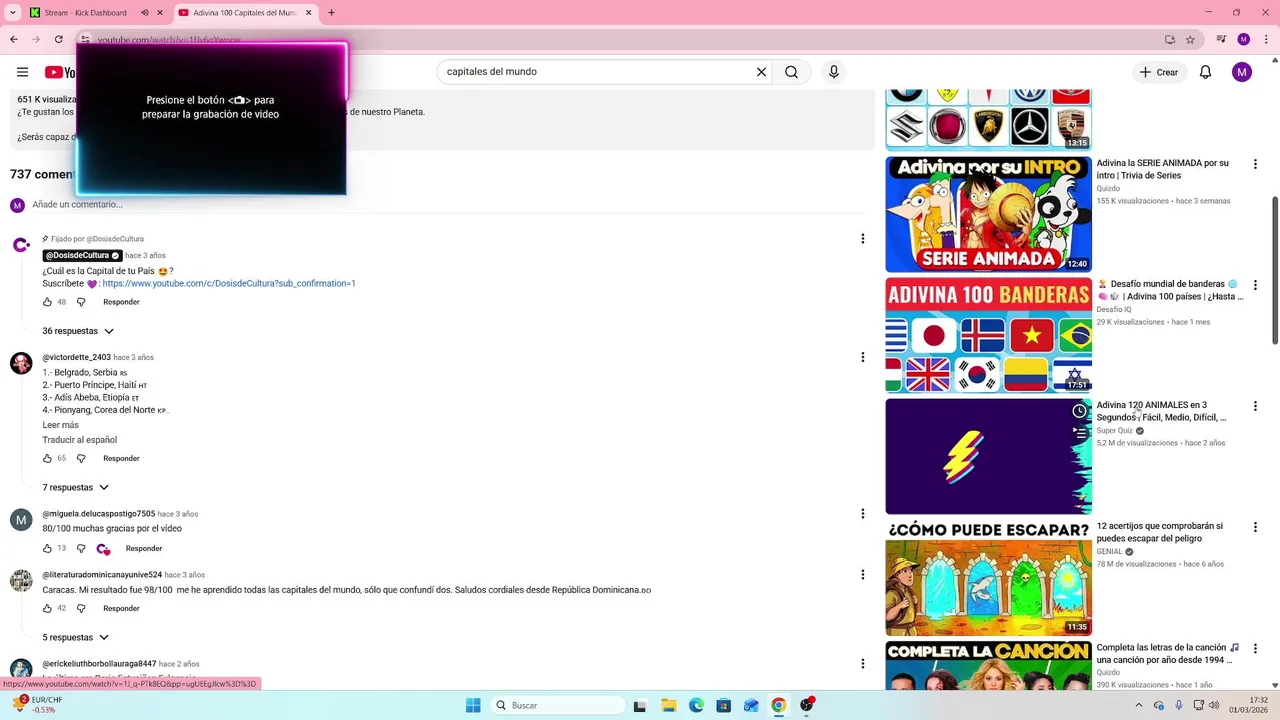Open the YouTube account avatar menu
The height and width of the screenshot is (720, 1280).
[1242, 72]
